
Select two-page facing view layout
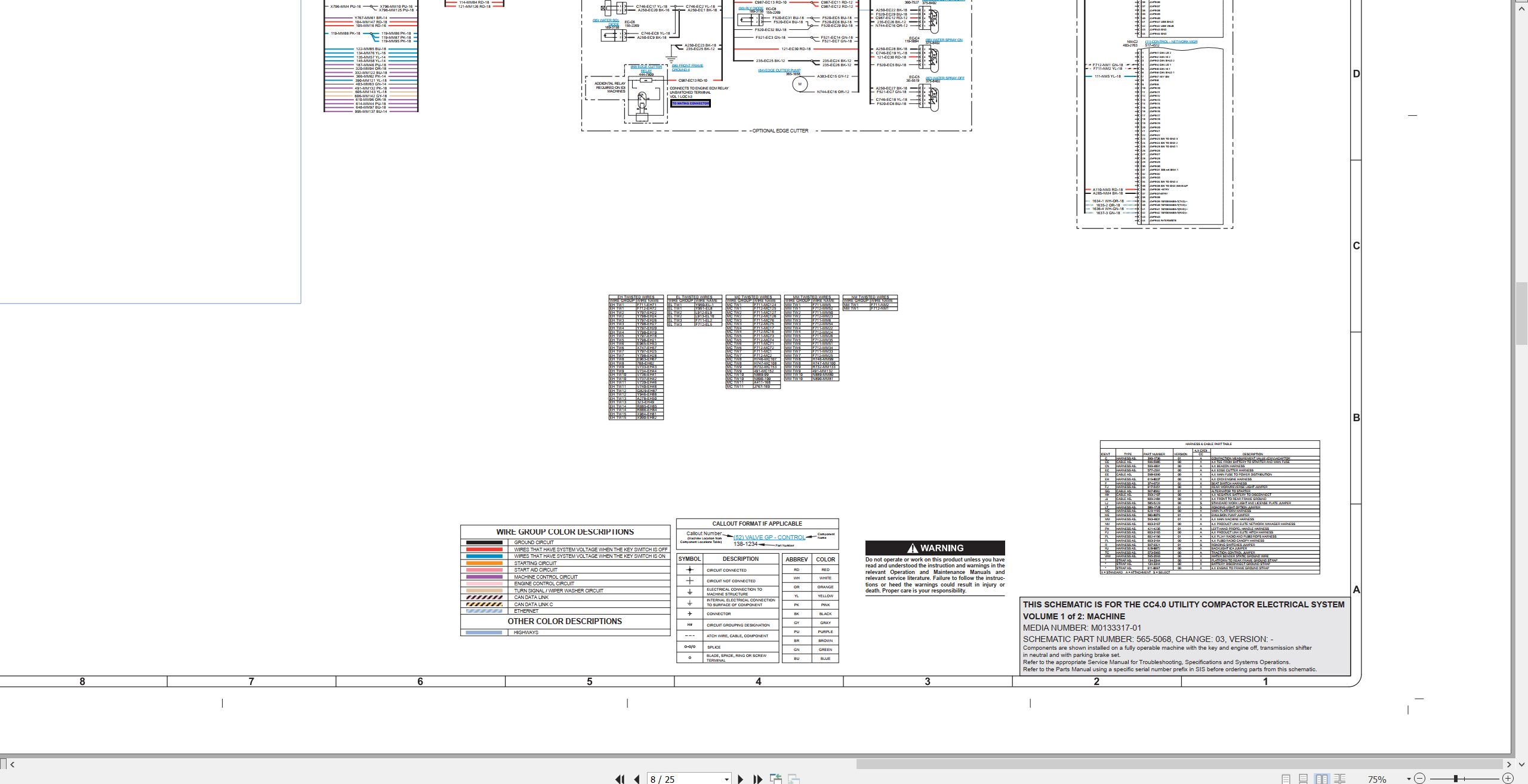point(1321,779)
